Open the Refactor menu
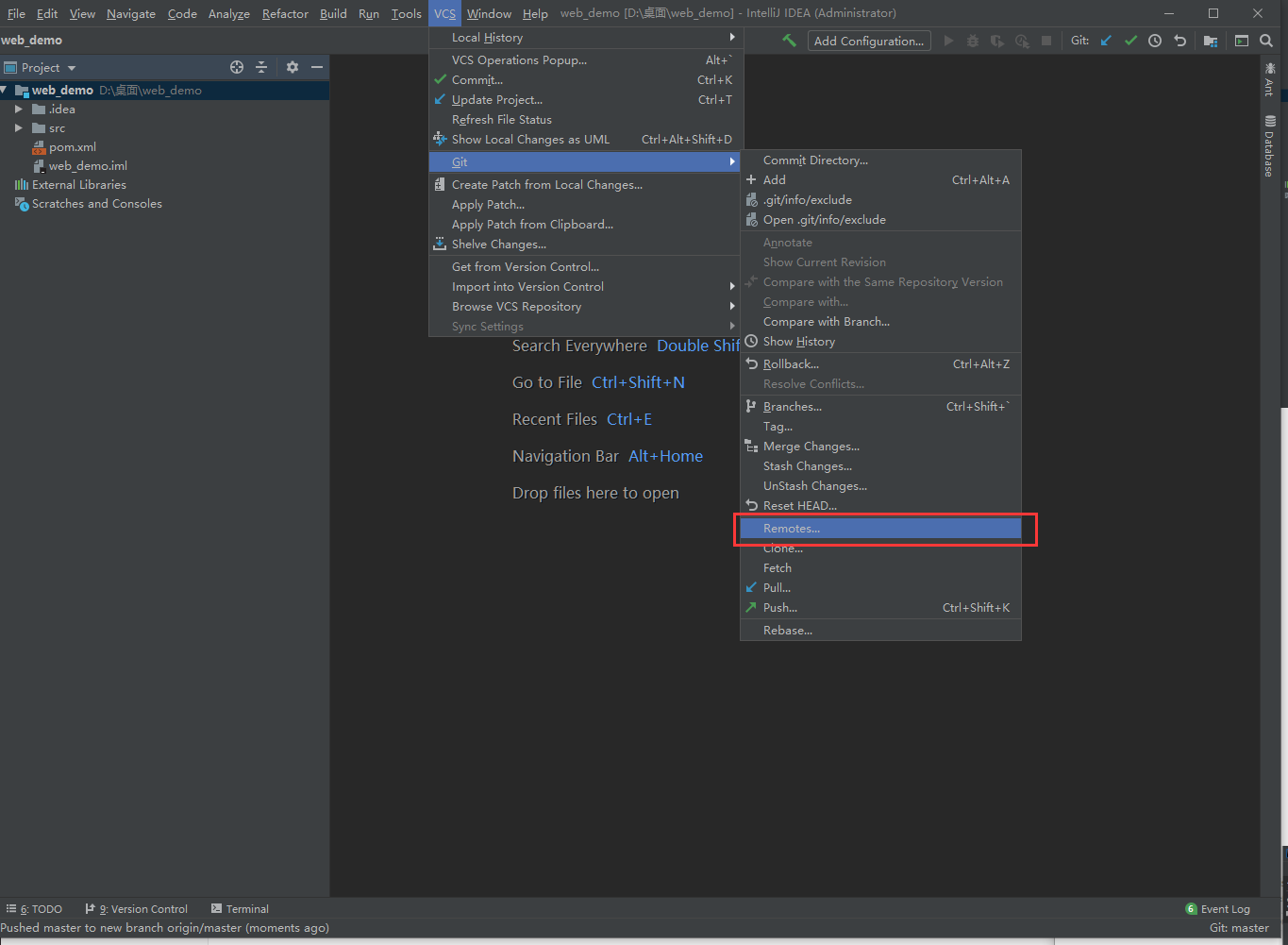This screenshot has width=1288, height=945. point(285,13)
